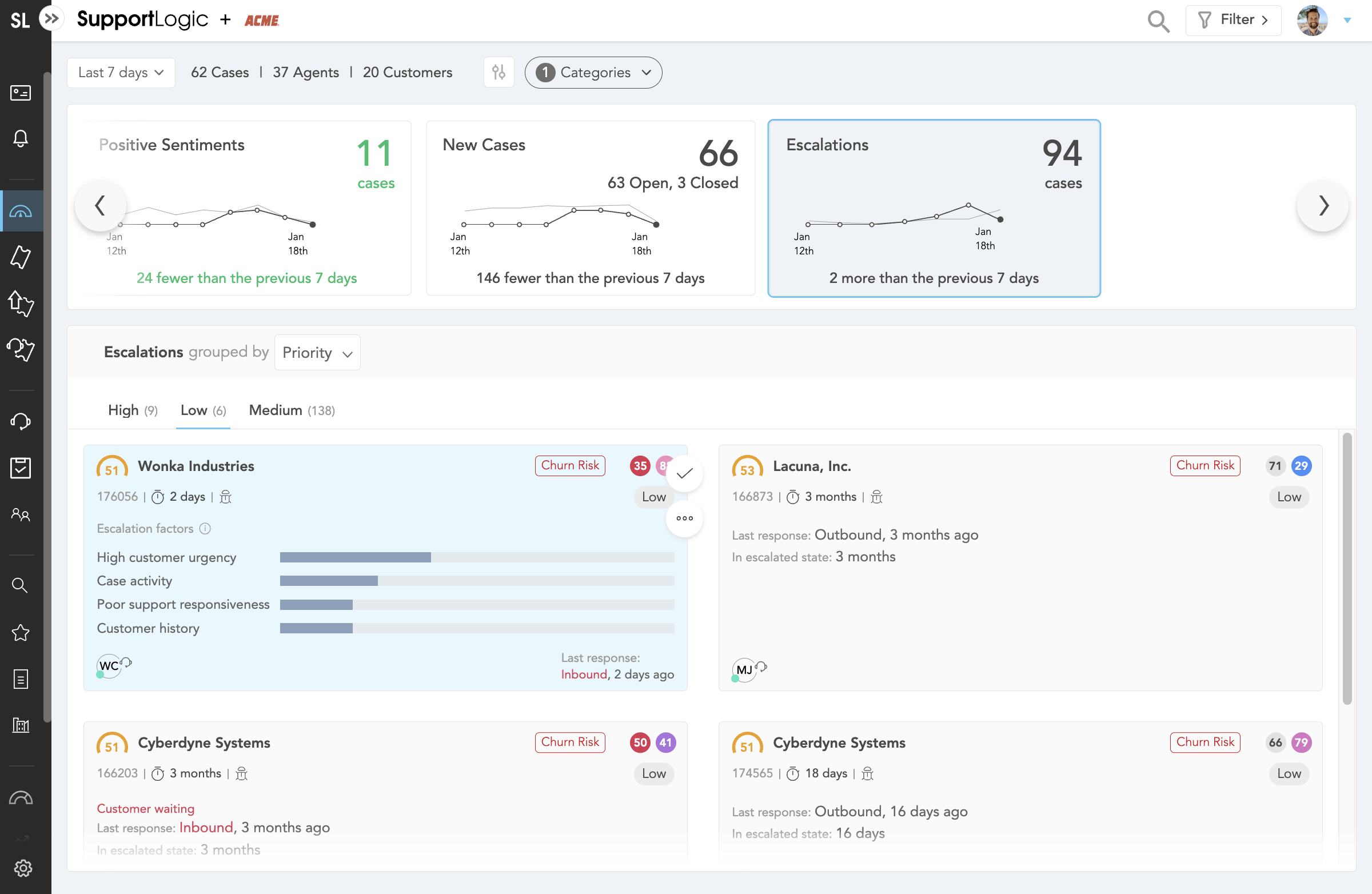Click MJ agent avatar on Lacuna card
Image resolution: width=1372 pixels, height=894 pixels.
point(744,670)
